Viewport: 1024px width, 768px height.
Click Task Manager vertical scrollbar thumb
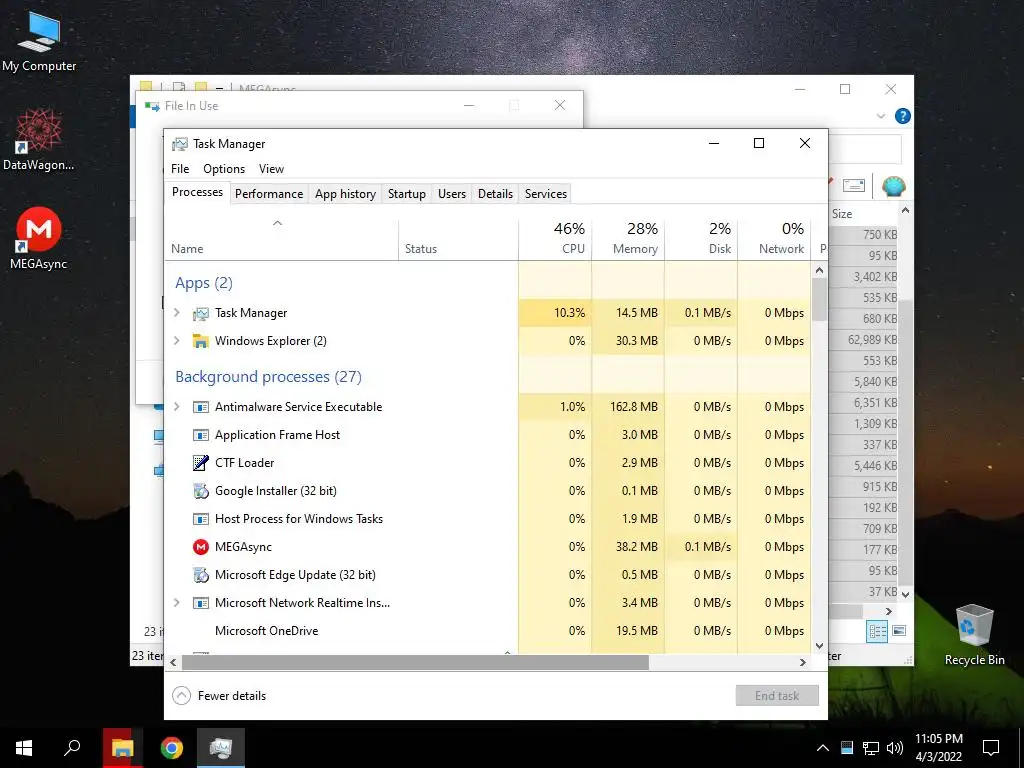820,299
